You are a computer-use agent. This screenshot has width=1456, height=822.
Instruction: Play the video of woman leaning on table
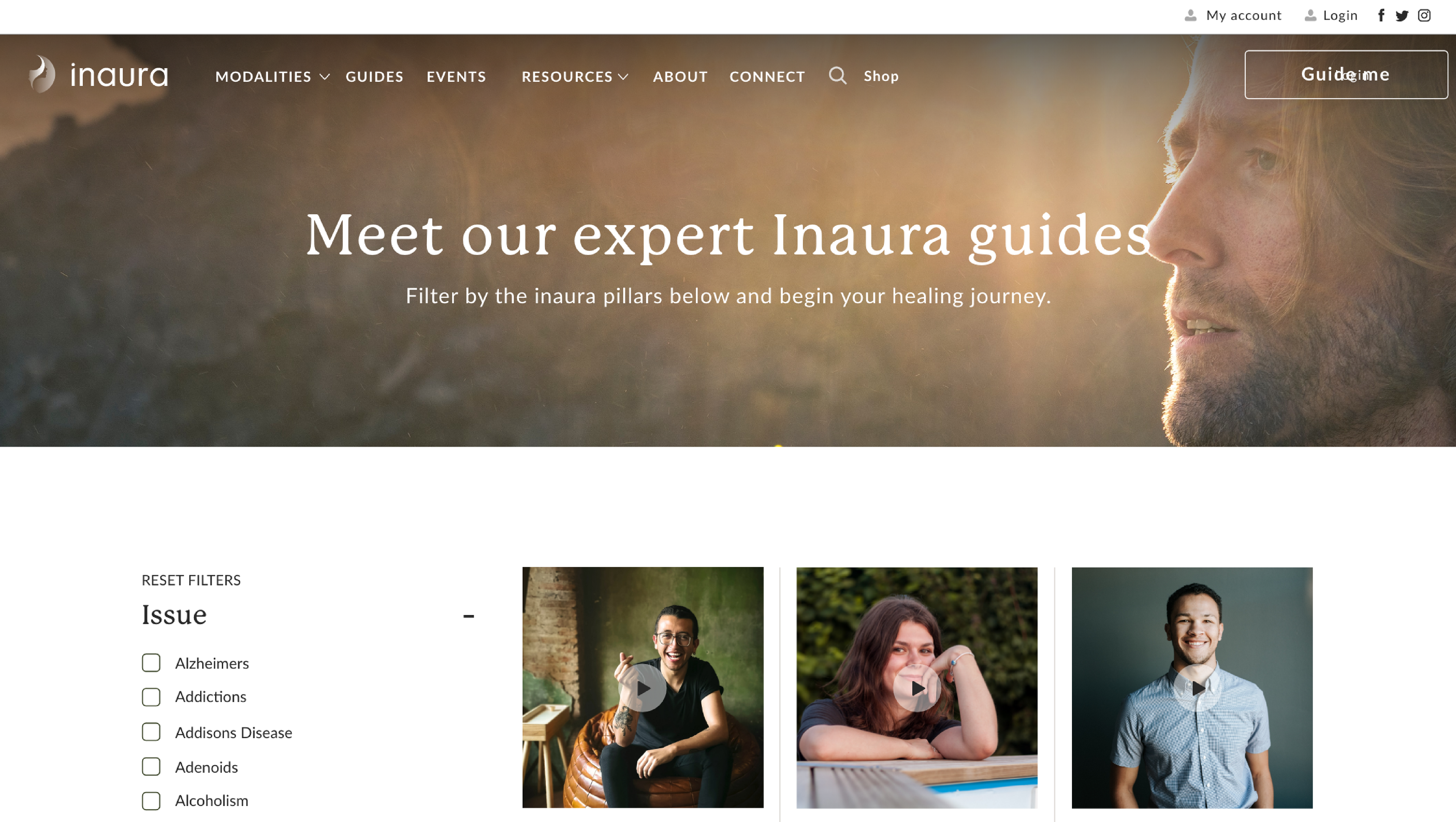pos(917,688)
